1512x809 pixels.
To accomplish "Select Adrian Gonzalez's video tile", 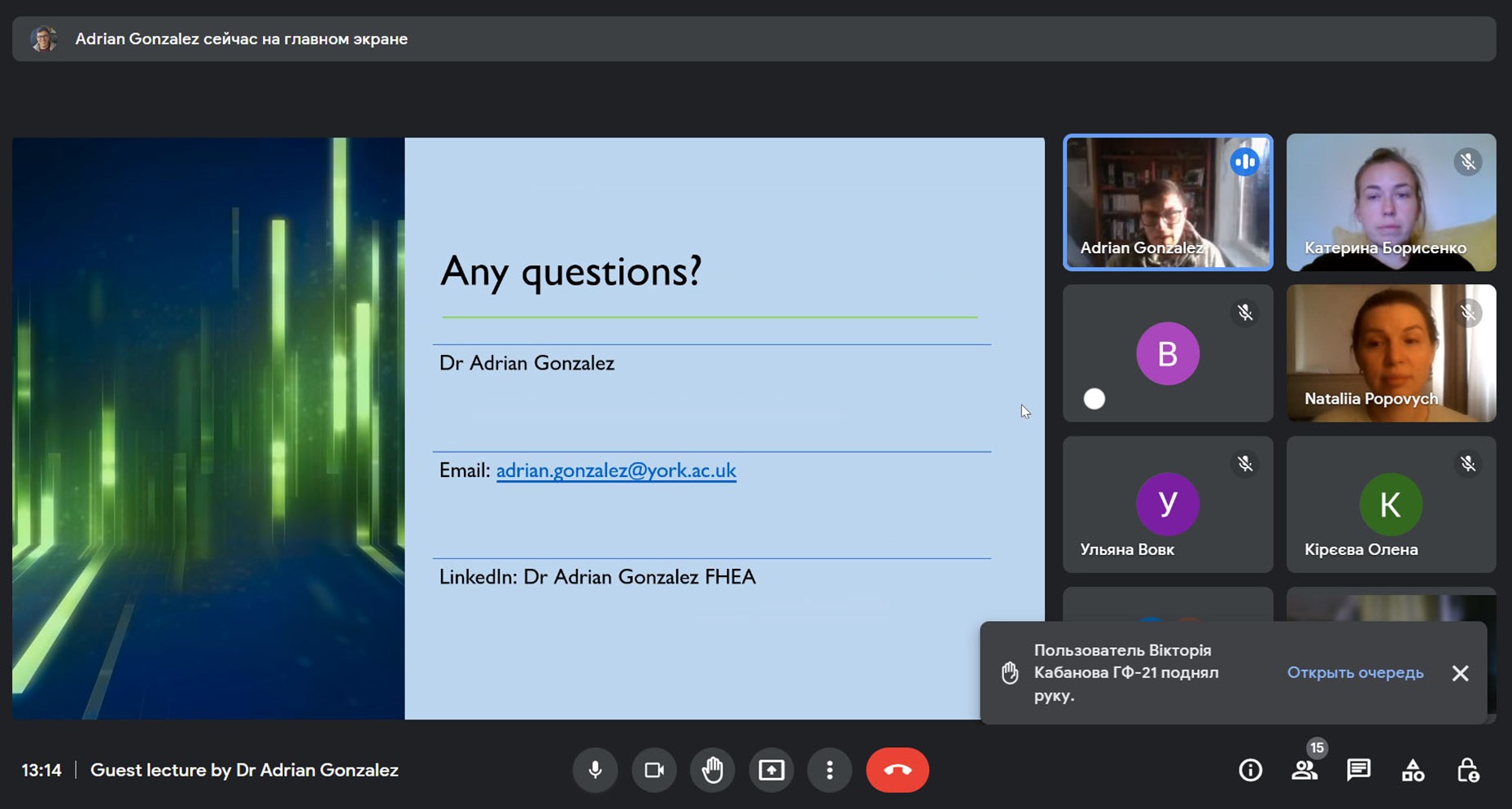I will pyautogui.click(x=1168, y=202).
